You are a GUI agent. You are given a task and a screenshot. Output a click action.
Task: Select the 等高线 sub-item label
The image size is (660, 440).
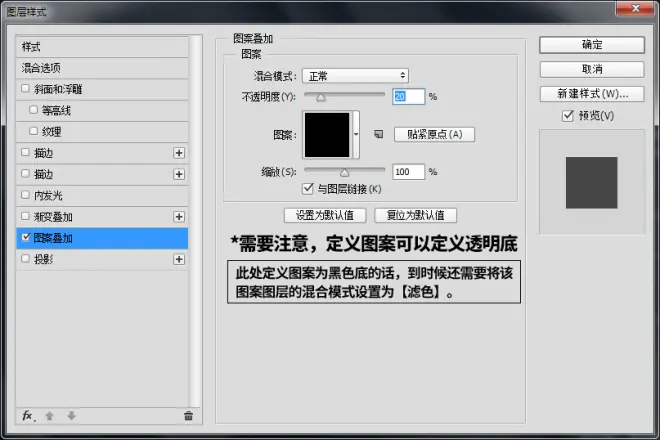(x=56, y=110)
